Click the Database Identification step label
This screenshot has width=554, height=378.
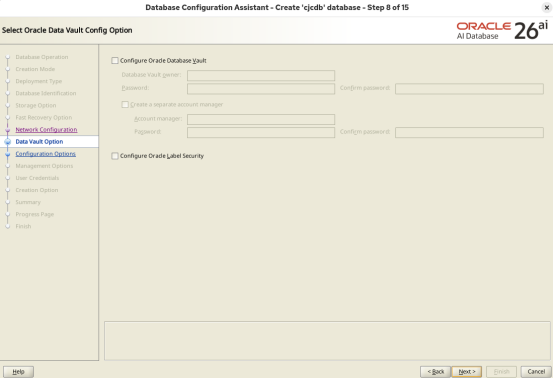46,93
